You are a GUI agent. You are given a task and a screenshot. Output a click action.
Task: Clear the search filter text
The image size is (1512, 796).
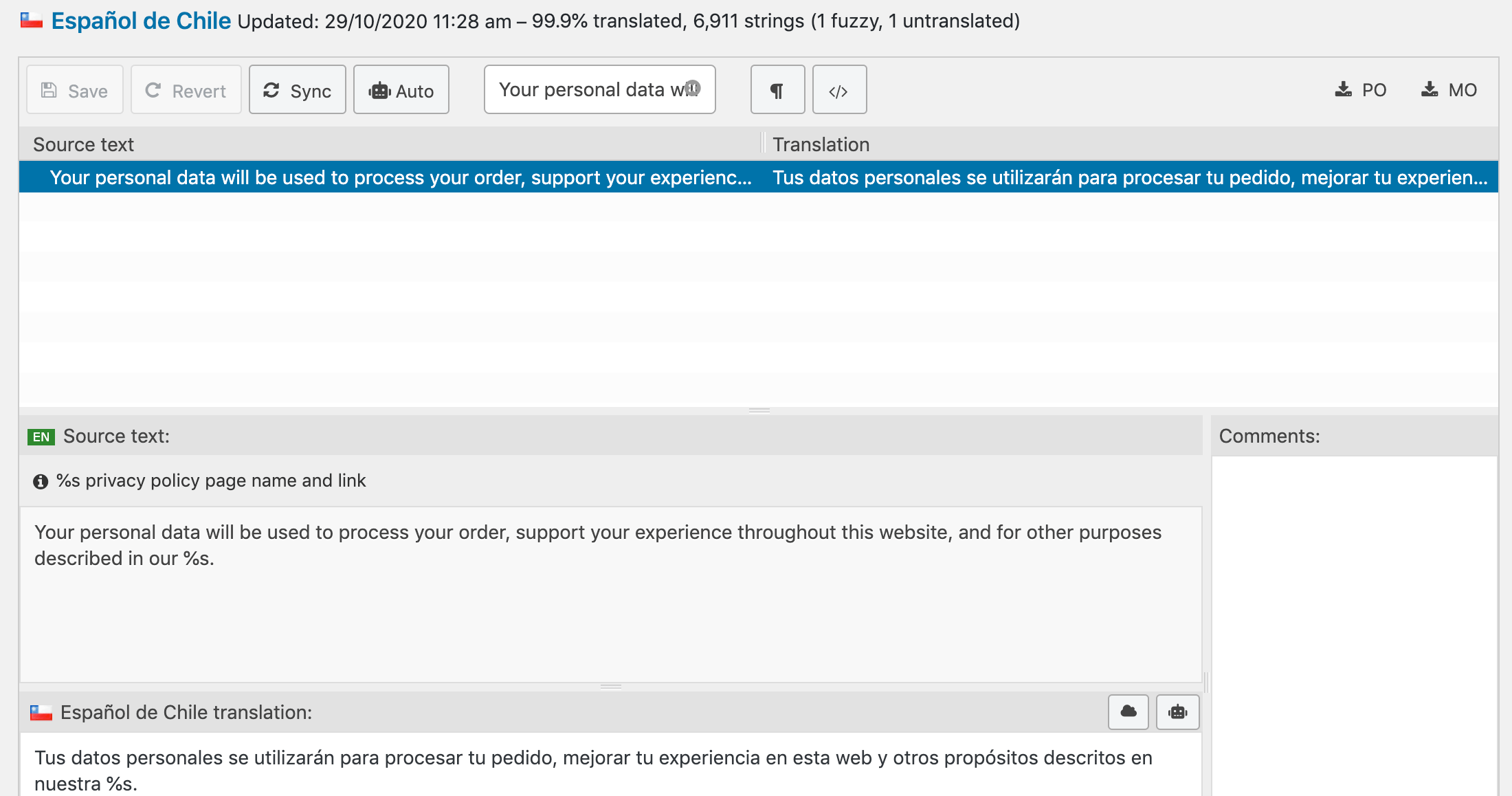pos(693,88)
